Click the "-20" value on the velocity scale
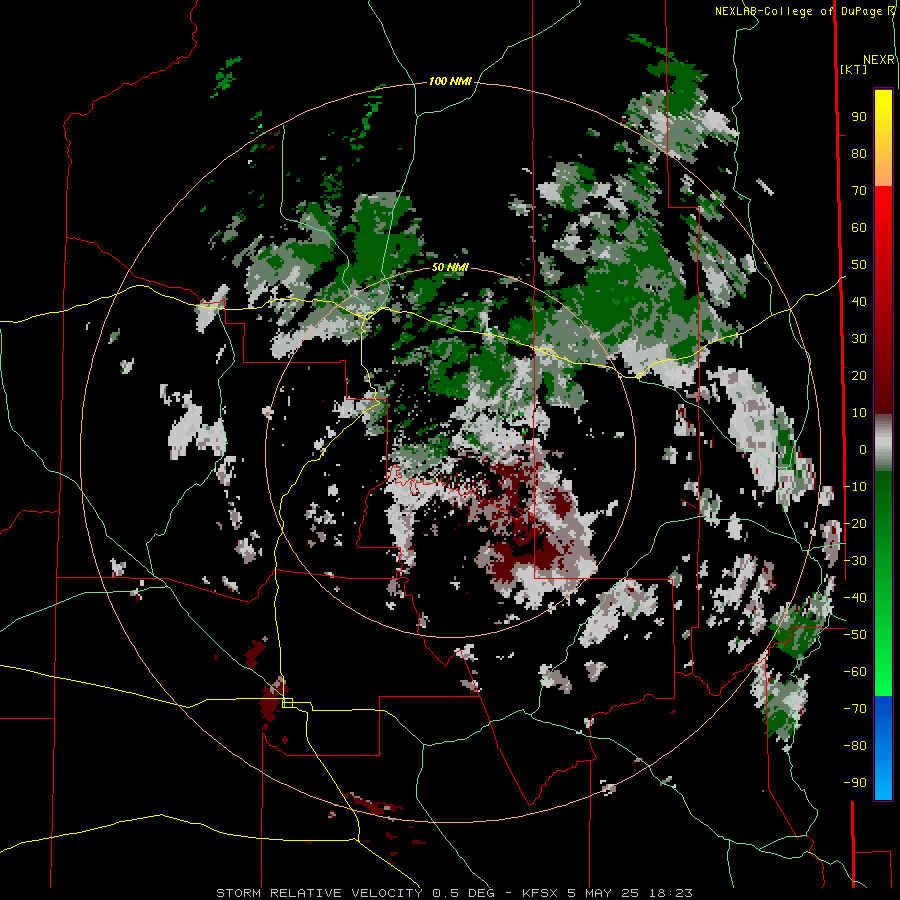The height and width of the screenshot is (900, 900). tap(855, 524)
